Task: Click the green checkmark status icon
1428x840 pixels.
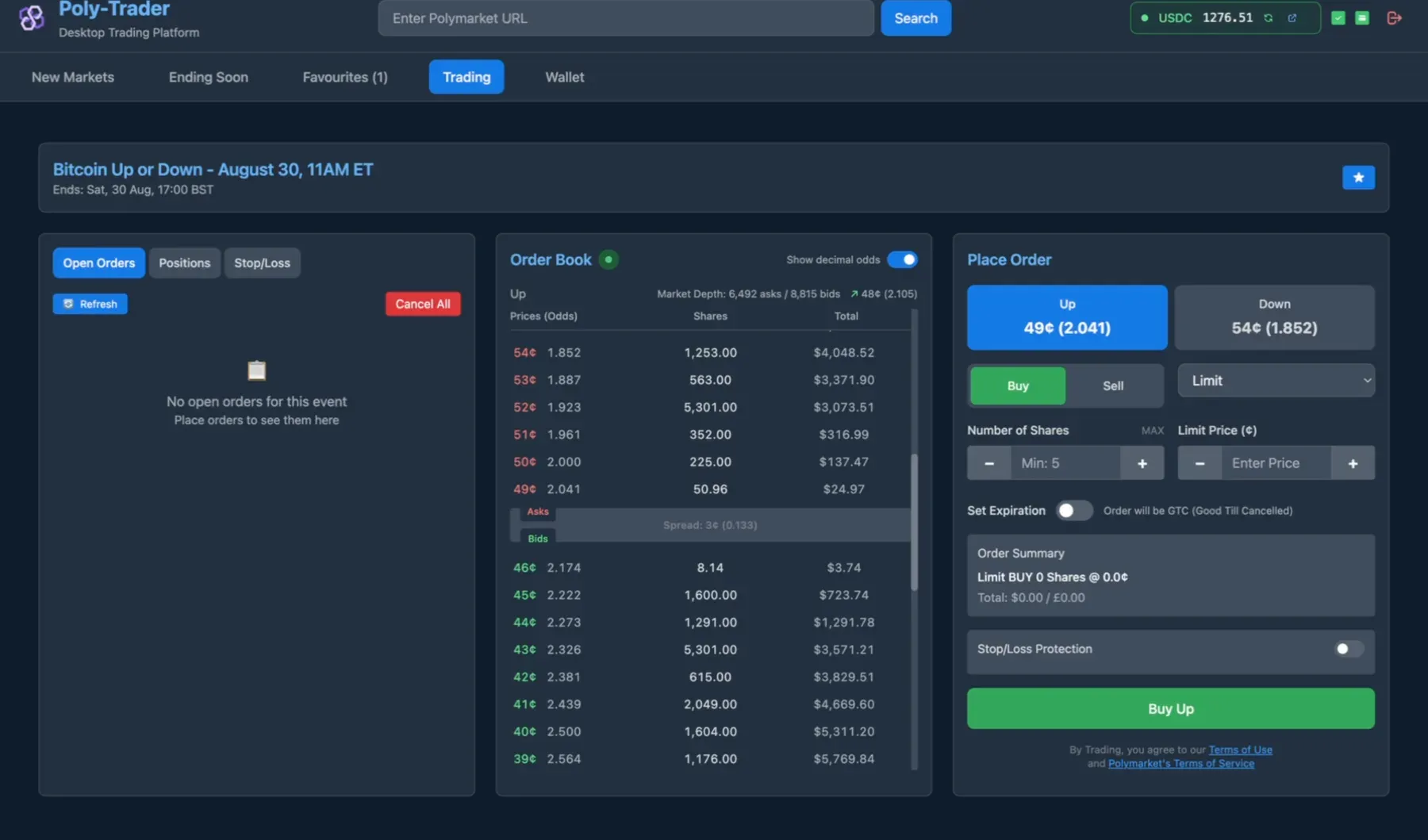Action: [1338, 17]
